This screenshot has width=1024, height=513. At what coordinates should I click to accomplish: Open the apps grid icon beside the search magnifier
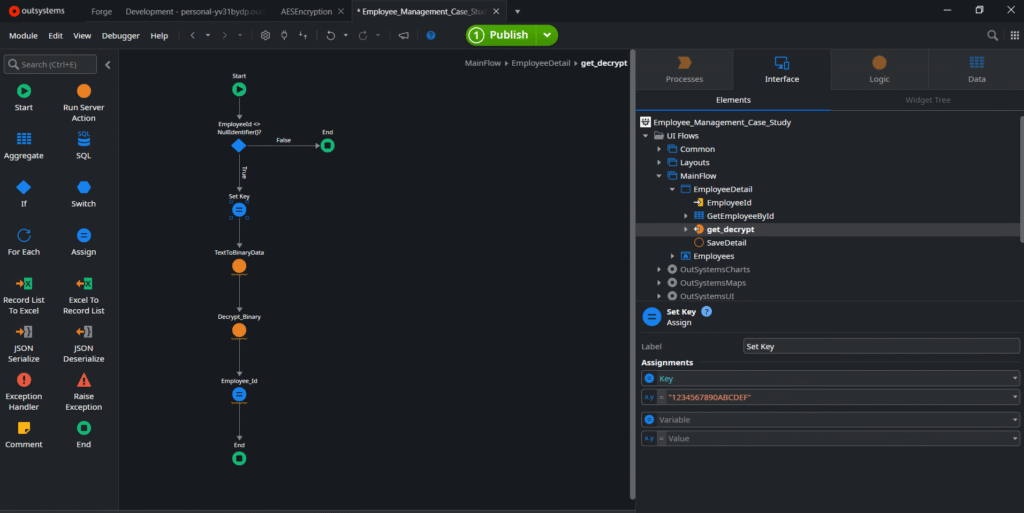coord(1014,35)
